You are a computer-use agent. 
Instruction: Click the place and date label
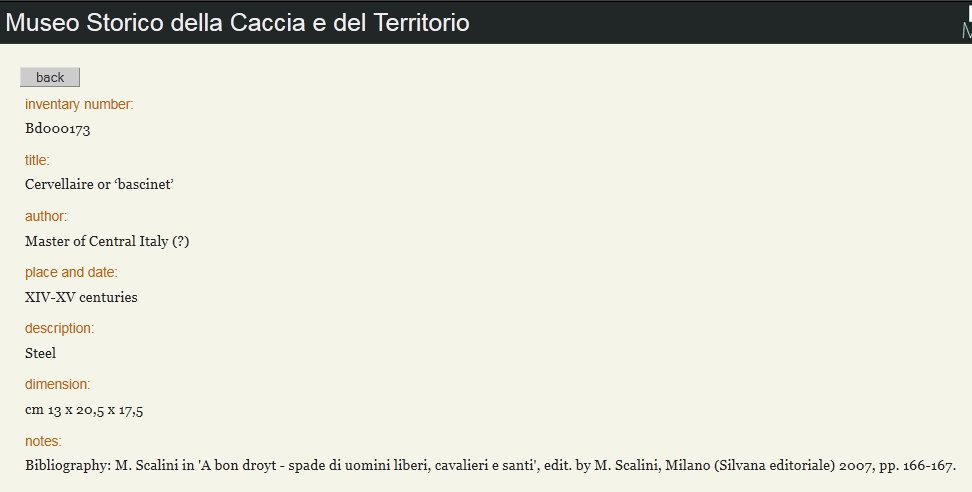(x=71, y=272)
